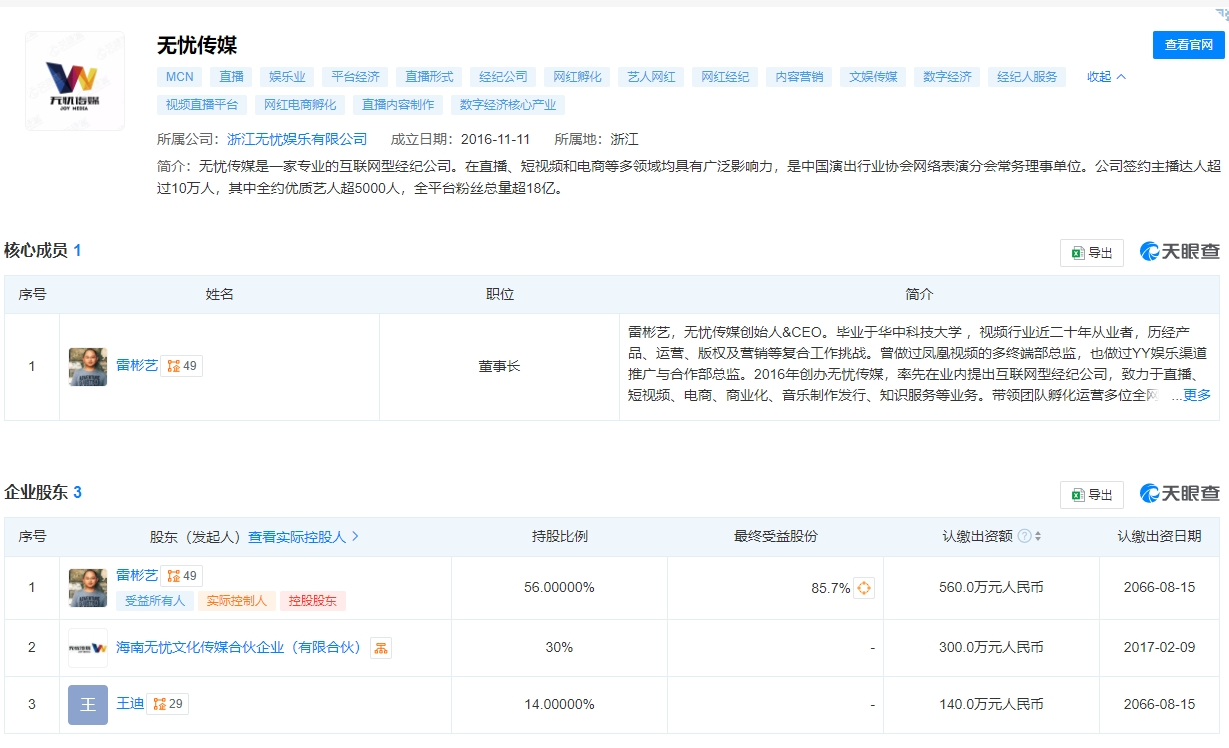Select the 数字经济核心产业 tag
The height and width of the screenshot is (748, 1229).
pos(508,105)
